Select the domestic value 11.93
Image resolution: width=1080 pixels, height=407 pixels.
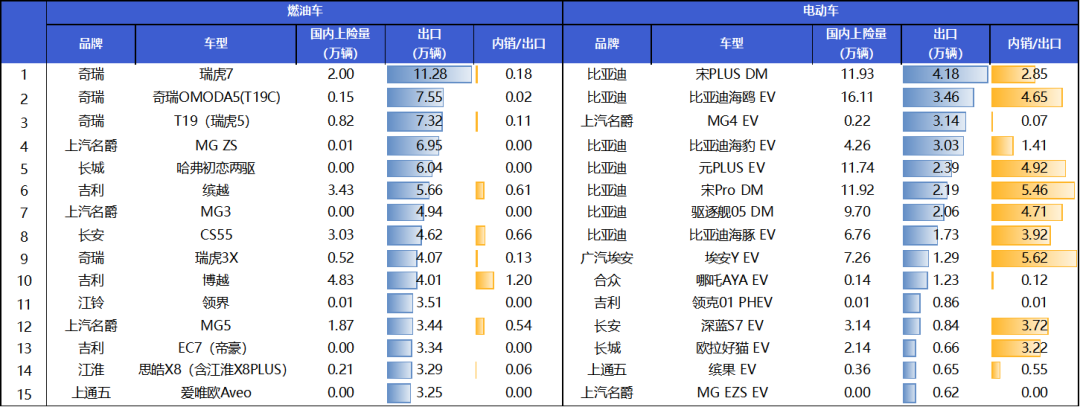coord(858,74)
